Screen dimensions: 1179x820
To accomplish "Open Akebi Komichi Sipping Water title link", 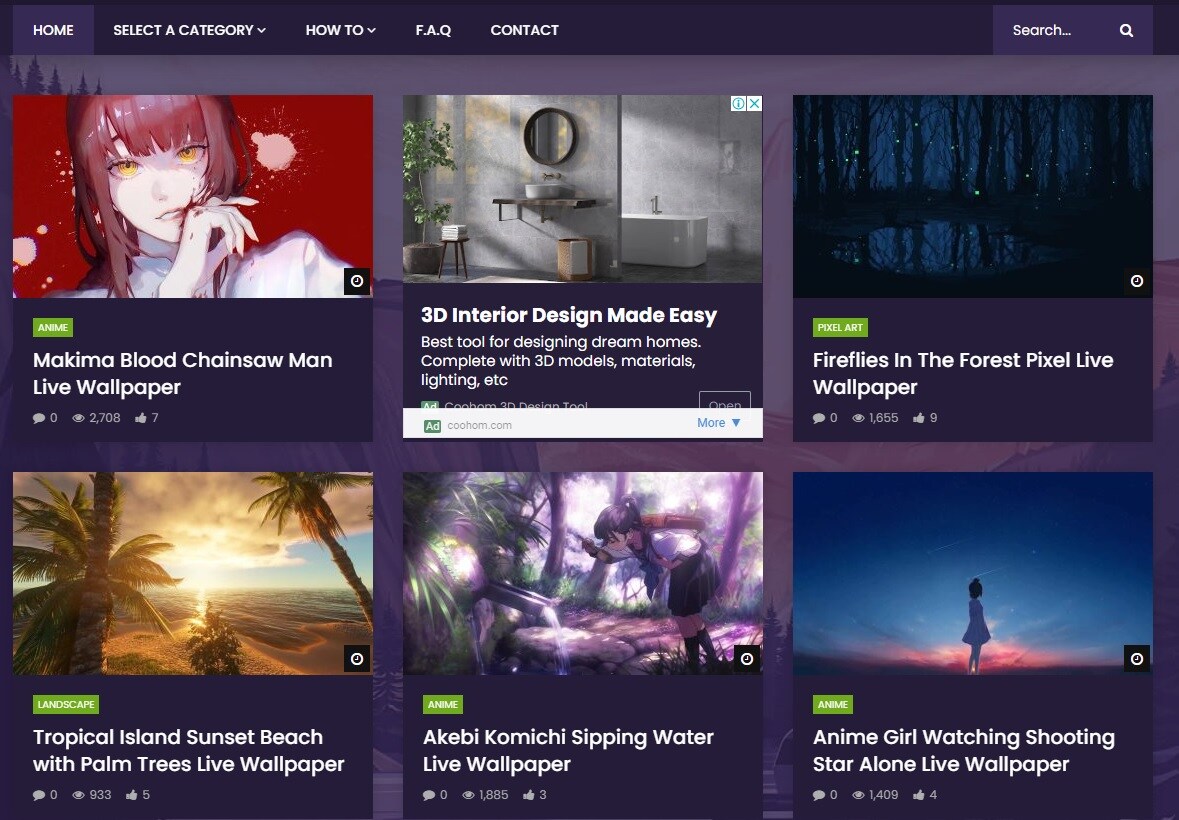I will click(x=568, y=751).
